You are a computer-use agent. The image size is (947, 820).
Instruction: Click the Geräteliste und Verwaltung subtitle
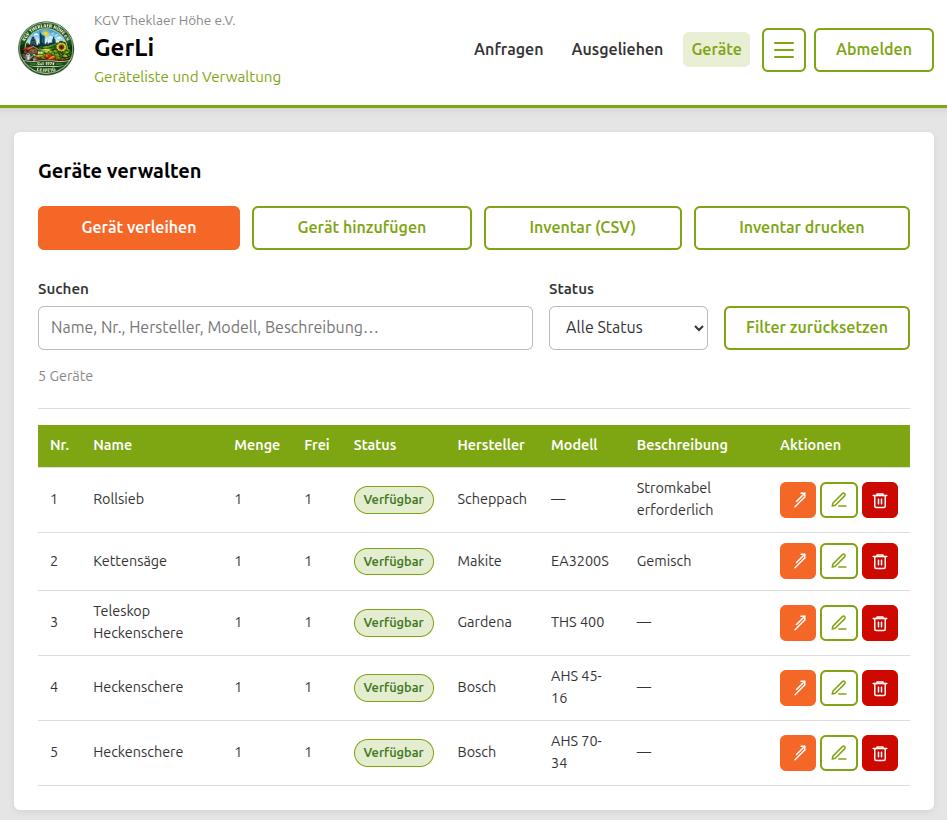187,77
